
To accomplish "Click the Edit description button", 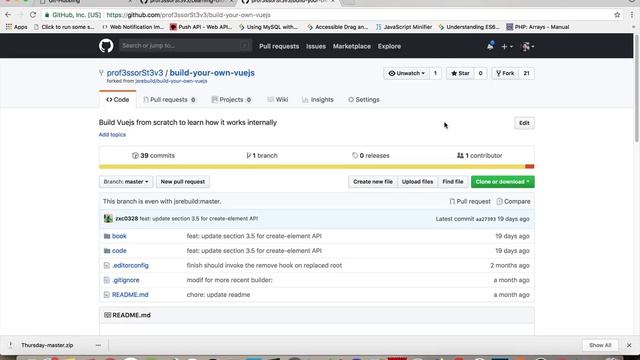I will click(x=524, y=123).
